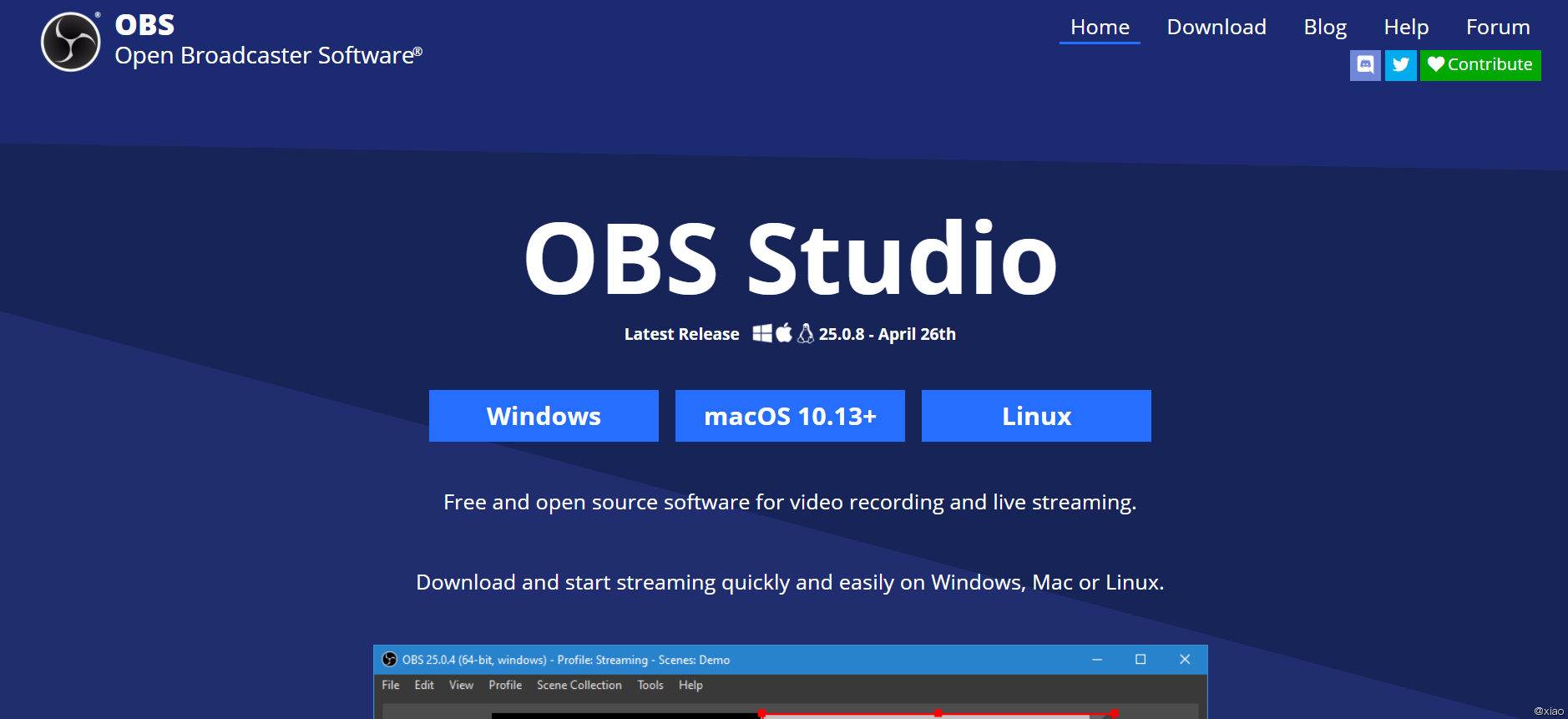Viewport: 1568px width, 719px height.
Task: Open Tools menu in OBS screenshot
Action: pyautogui.click(x=650, y=685)
